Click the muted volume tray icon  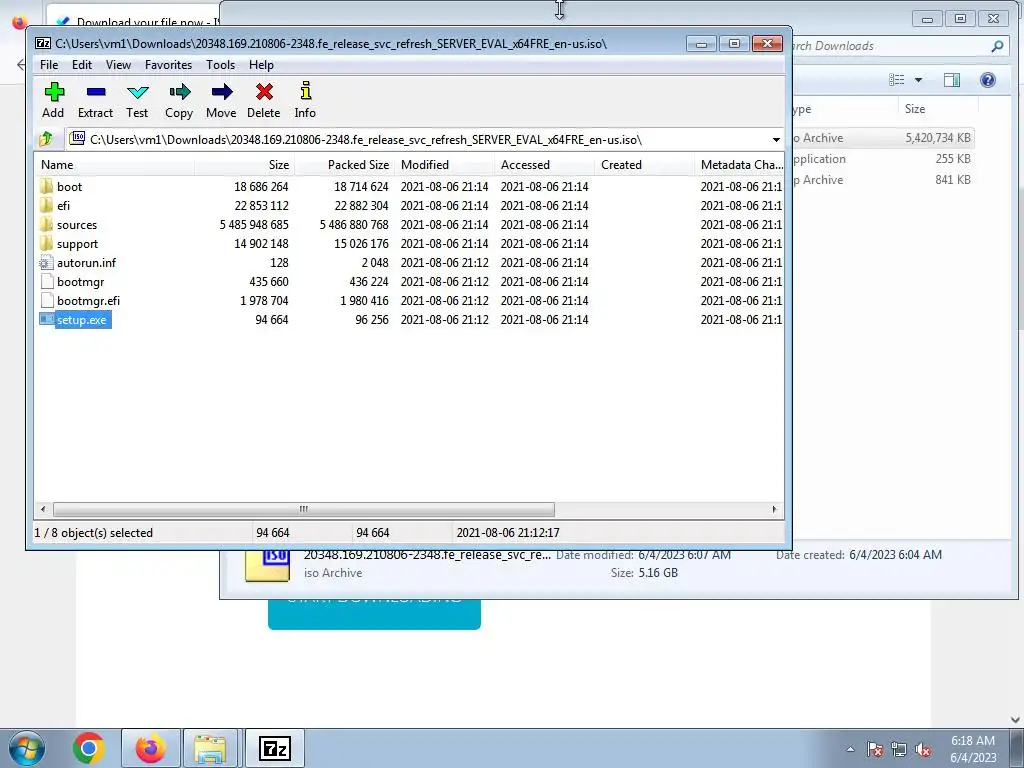(x=923, y=749)
